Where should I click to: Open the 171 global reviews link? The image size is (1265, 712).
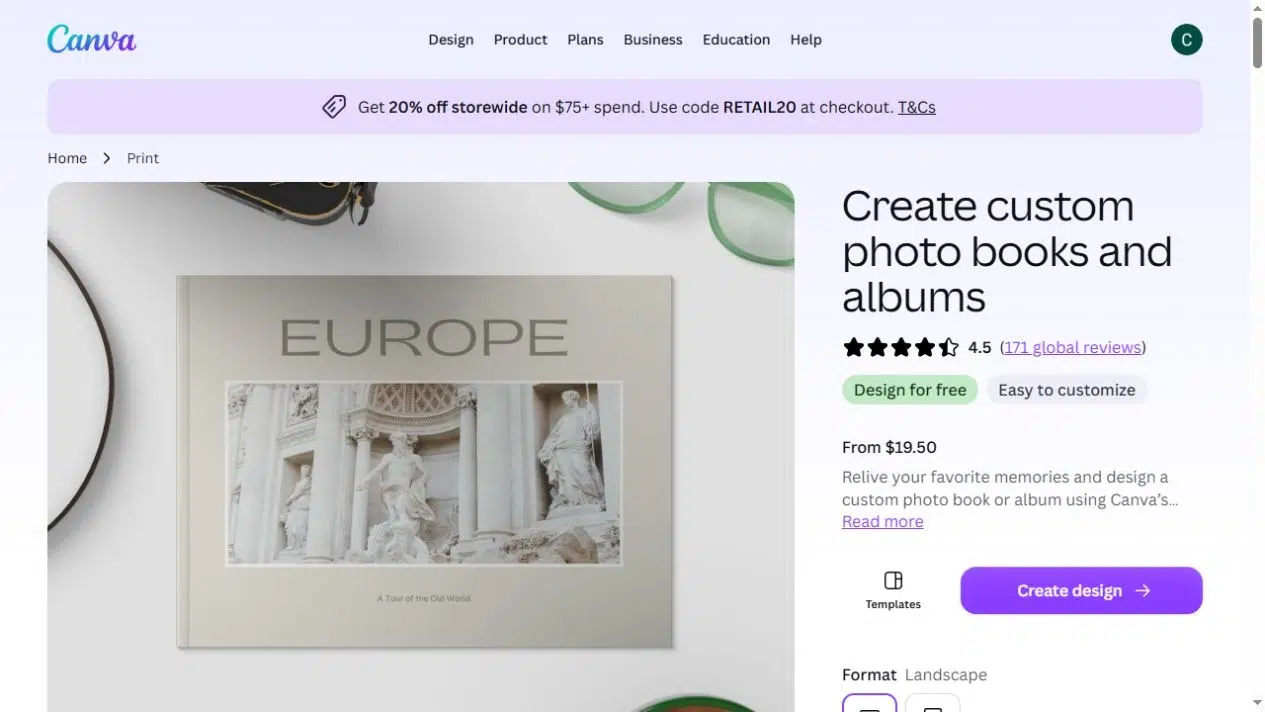[1073, 347]
